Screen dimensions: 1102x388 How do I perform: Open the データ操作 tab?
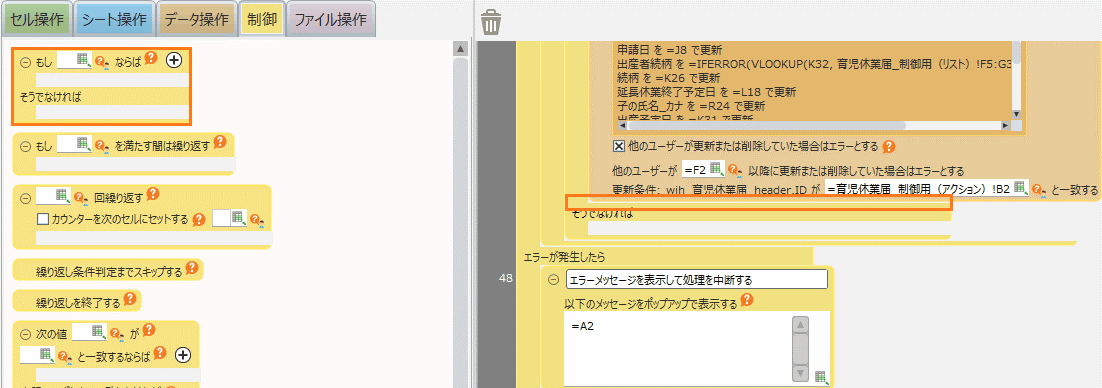196,20
